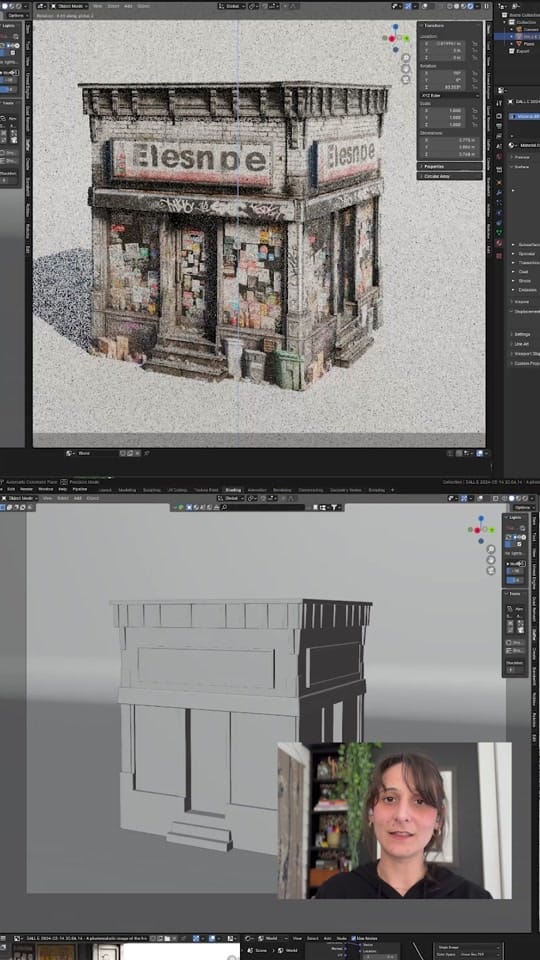This screenshot has height=960, width=540.
Task: Open the Texture properties checker tab
Action: [x=499, y=256]
